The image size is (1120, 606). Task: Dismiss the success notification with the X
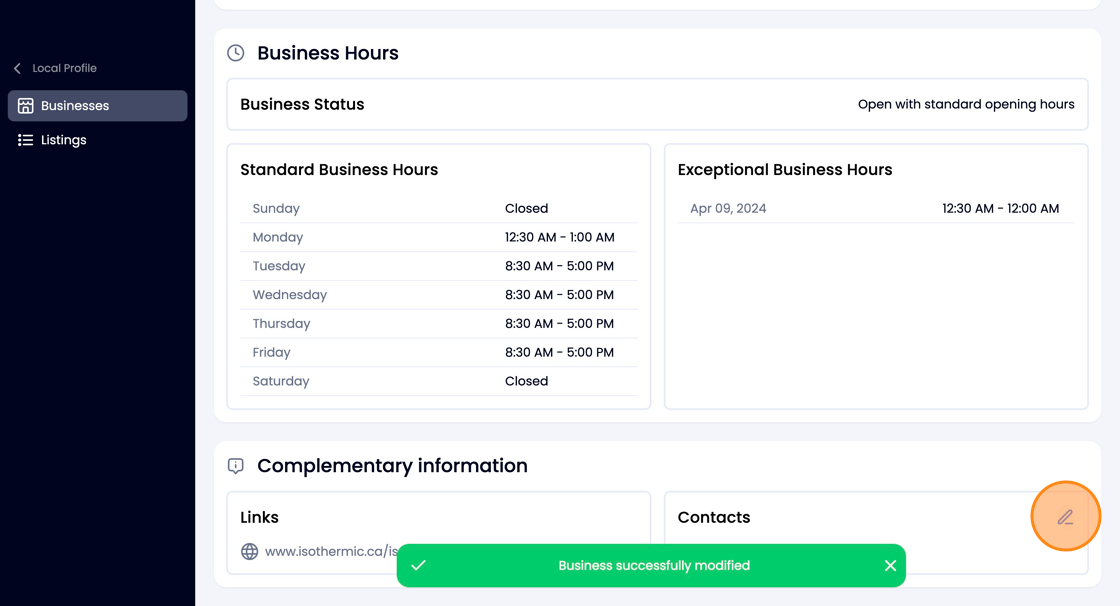click(890, 565)
